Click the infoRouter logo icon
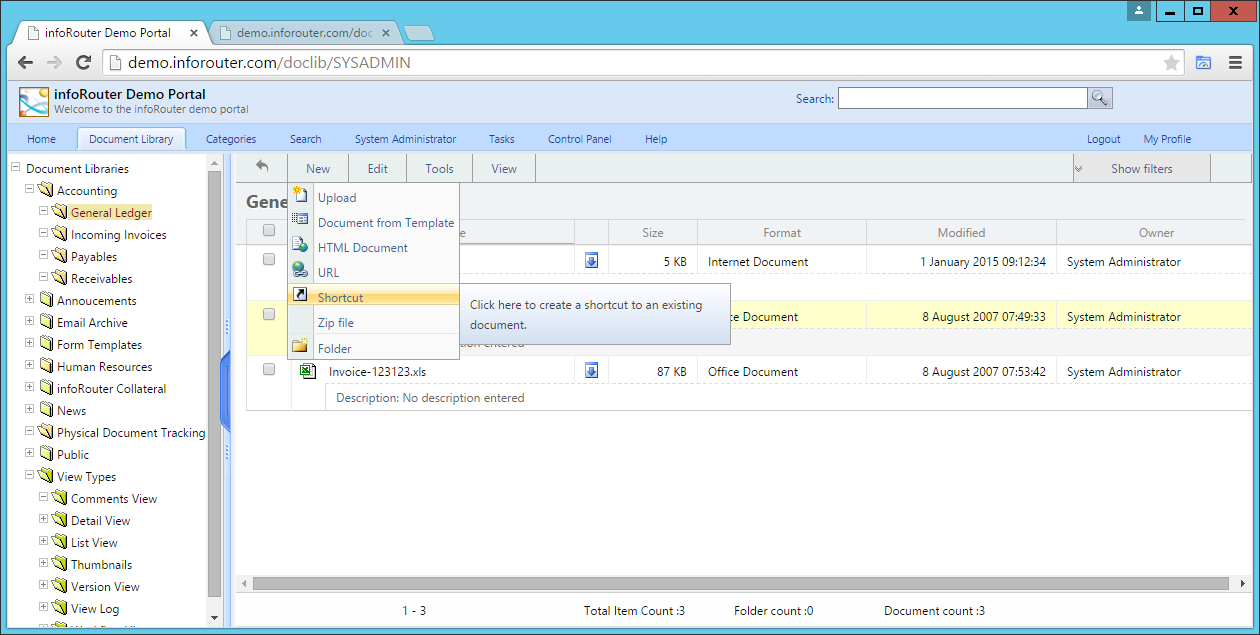 tap(34, 102)
